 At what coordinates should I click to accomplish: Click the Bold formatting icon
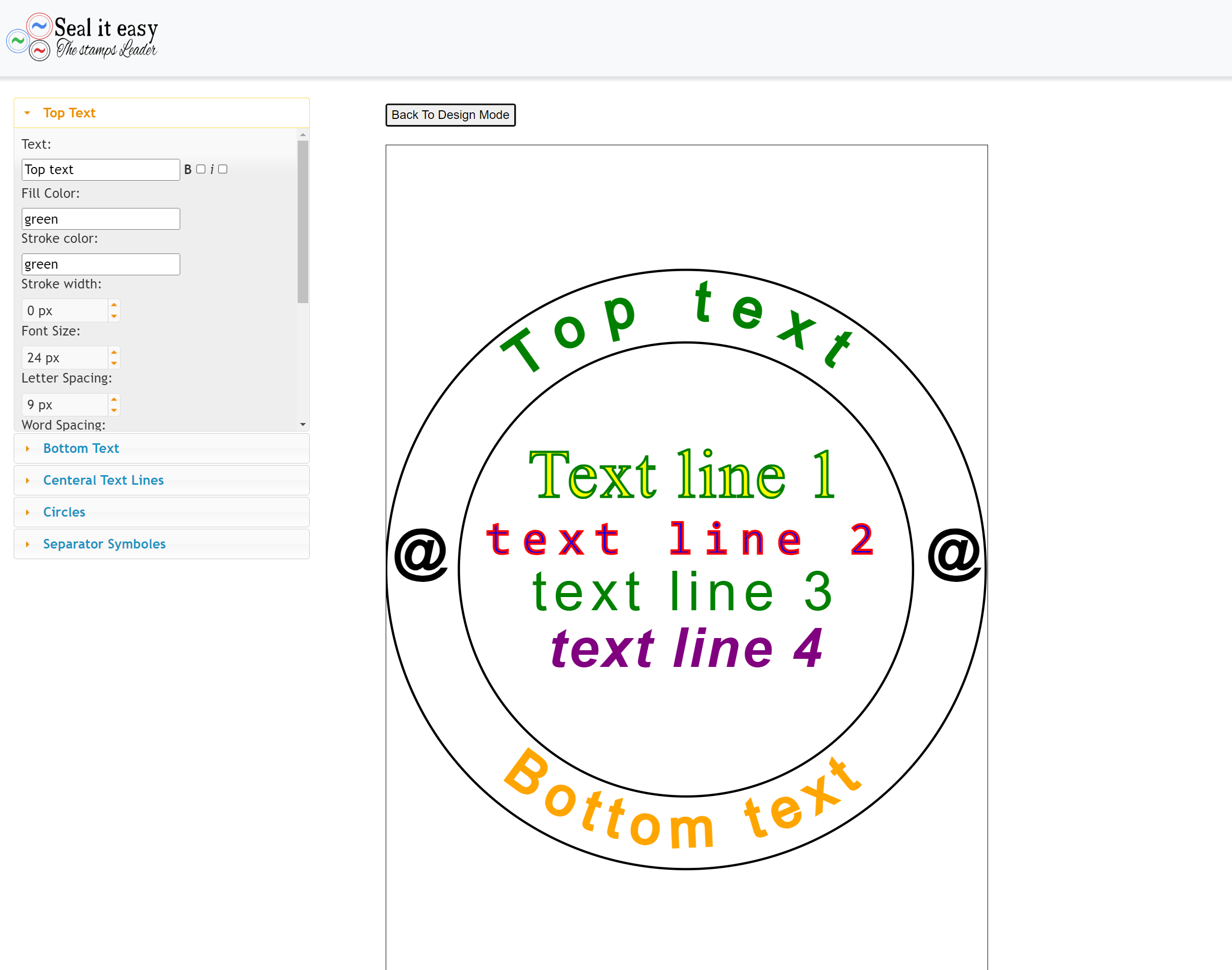[188, 168]
